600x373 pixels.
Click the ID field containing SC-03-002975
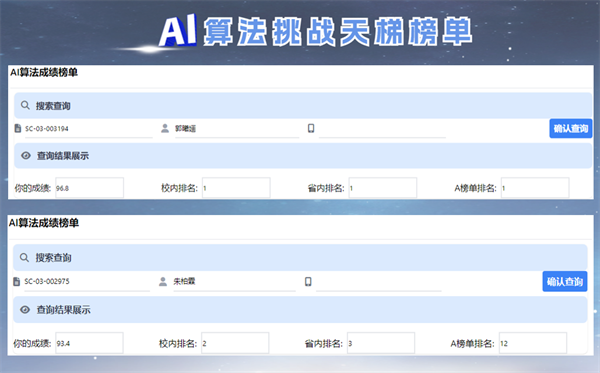coord(87,282)
